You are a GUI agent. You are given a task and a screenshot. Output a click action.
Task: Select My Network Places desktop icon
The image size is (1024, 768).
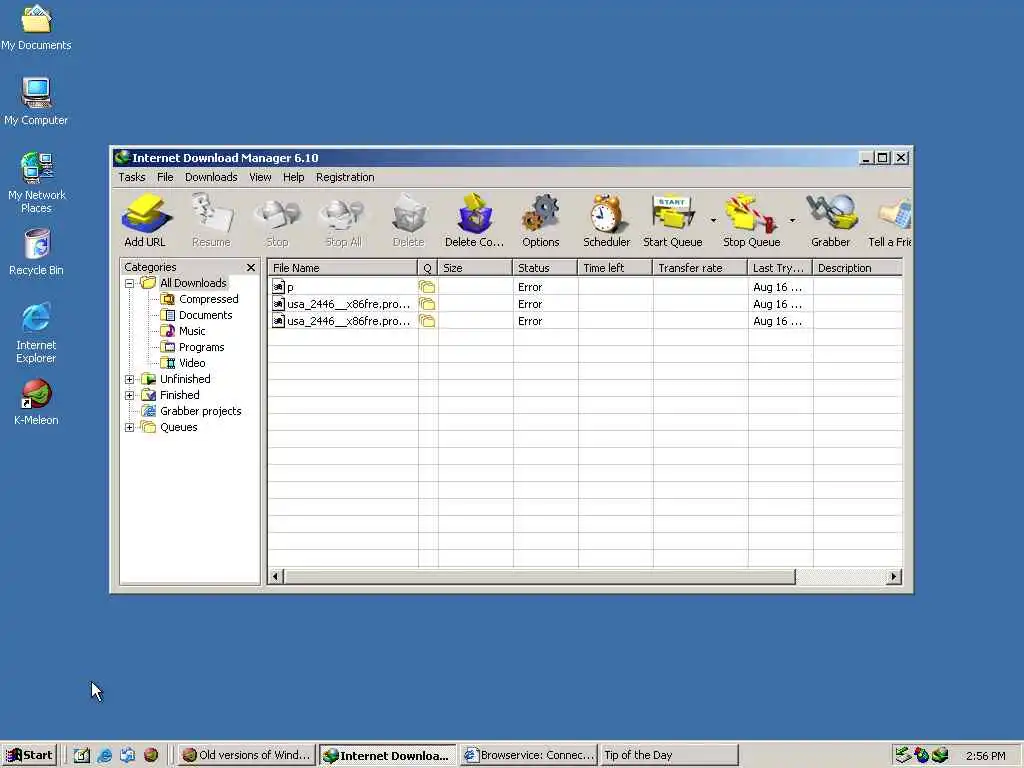point(36,183)
